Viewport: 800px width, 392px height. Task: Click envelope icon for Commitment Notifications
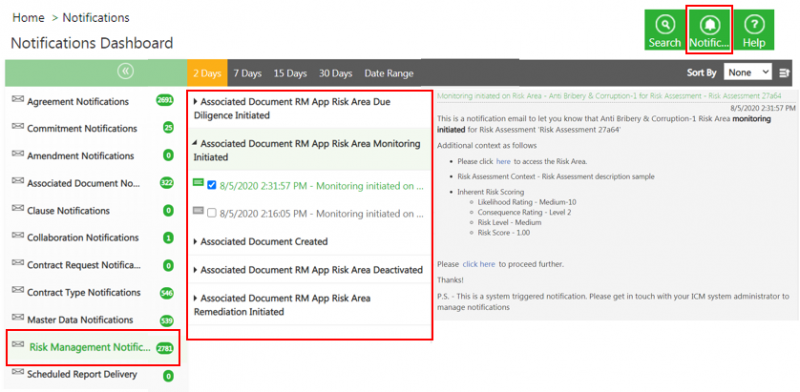tap(18, 126)
